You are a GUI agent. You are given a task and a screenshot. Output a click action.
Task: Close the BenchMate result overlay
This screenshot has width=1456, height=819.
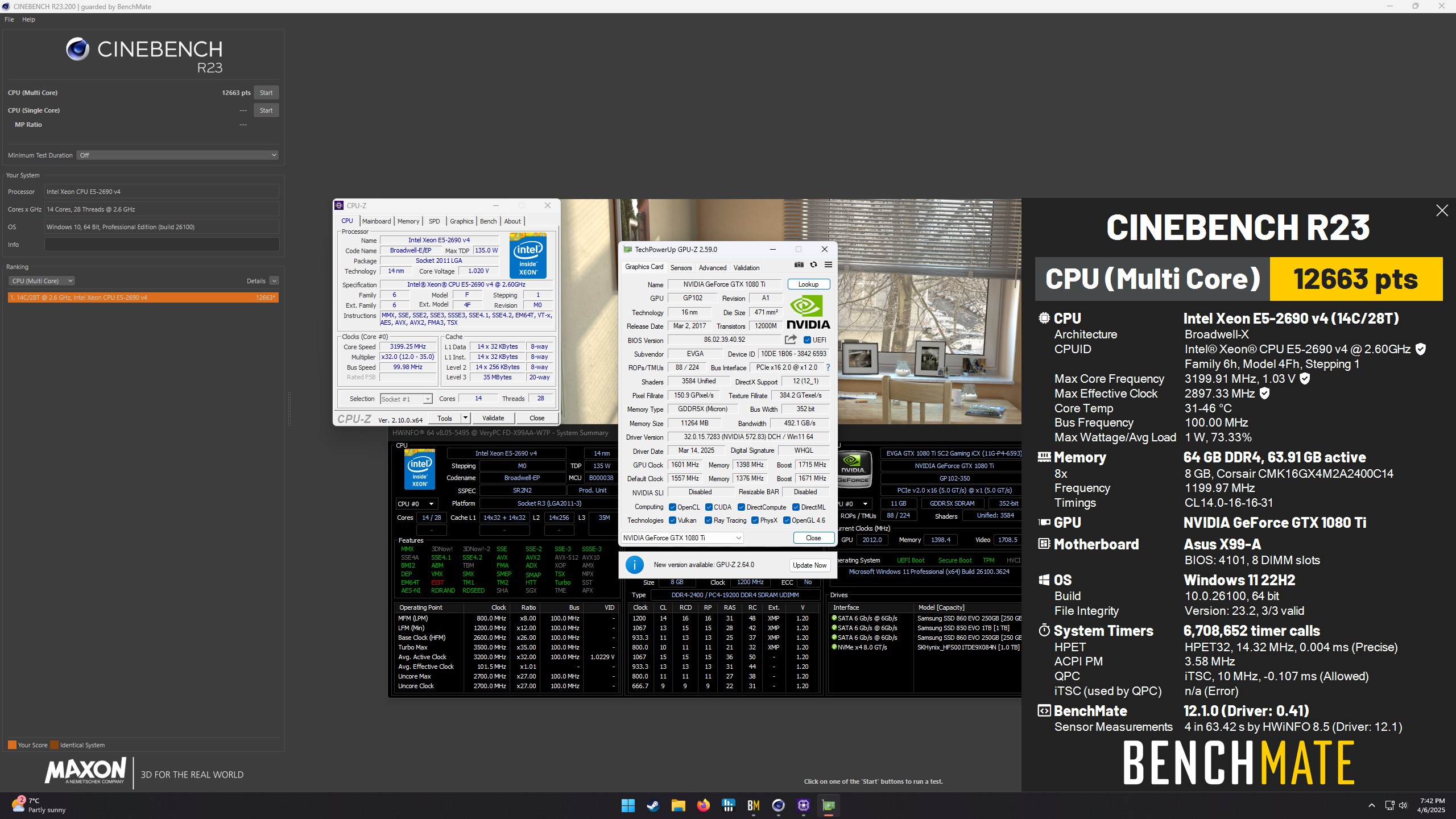1442,210
